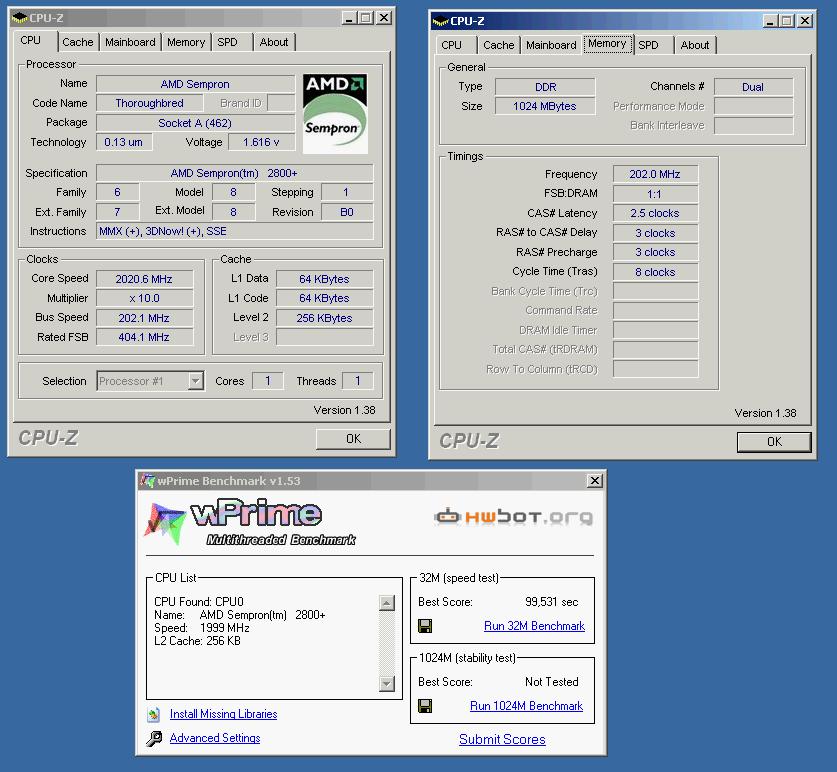Click the Code Name field Thoroughbred
This screenshot has height=772, width=837.
pyautogui.click(x=149, y=103)
